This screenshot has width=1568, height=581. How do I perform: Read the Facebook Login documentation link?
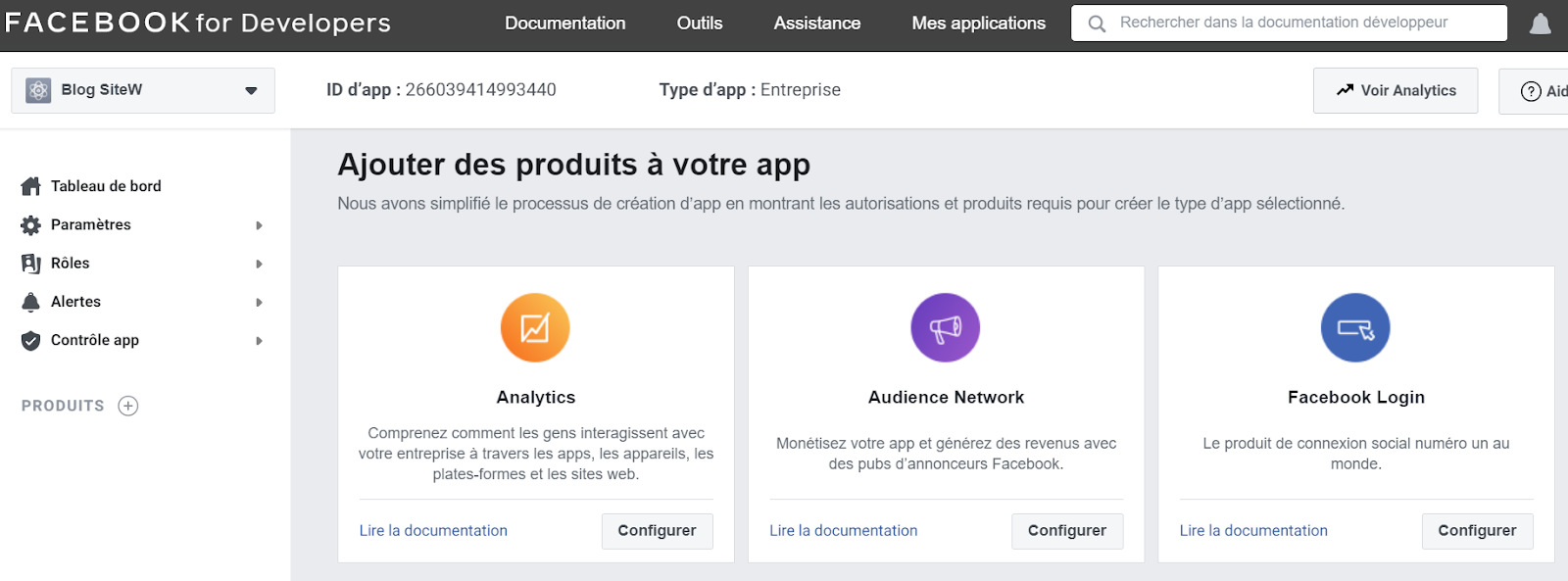(1253, 530)
